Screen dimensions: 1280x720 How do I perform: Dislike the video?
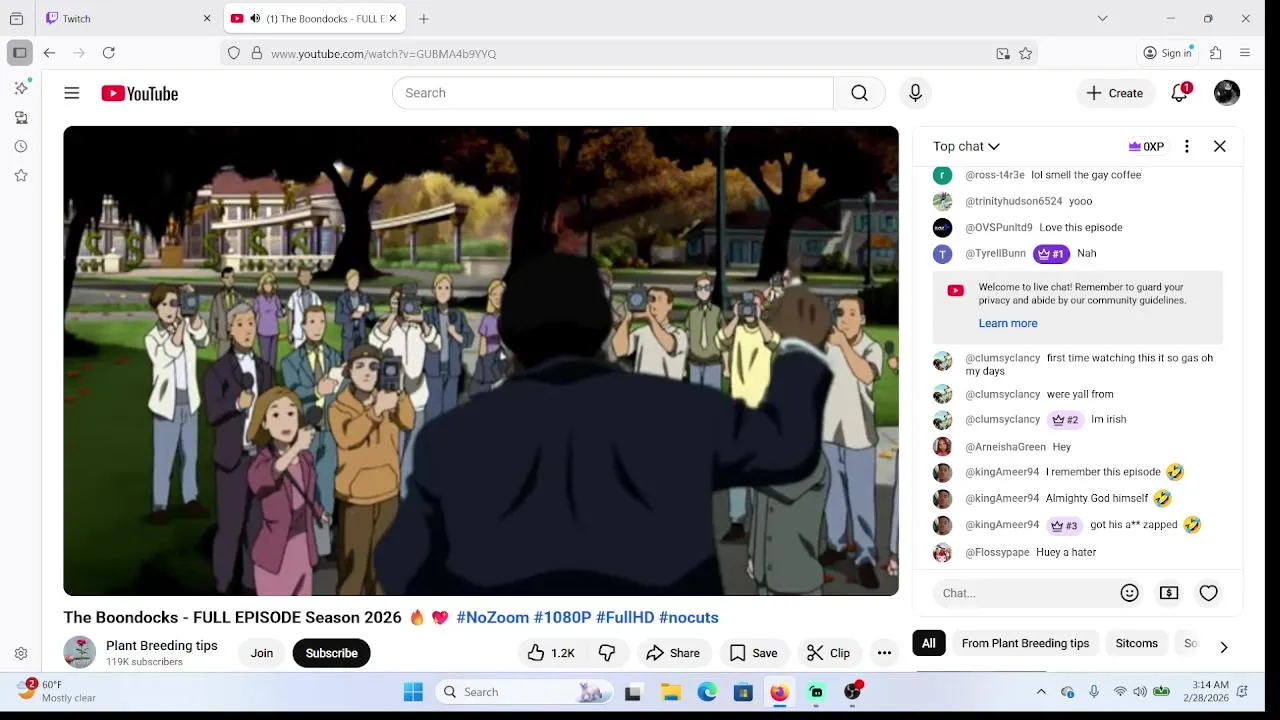[607, 653]
